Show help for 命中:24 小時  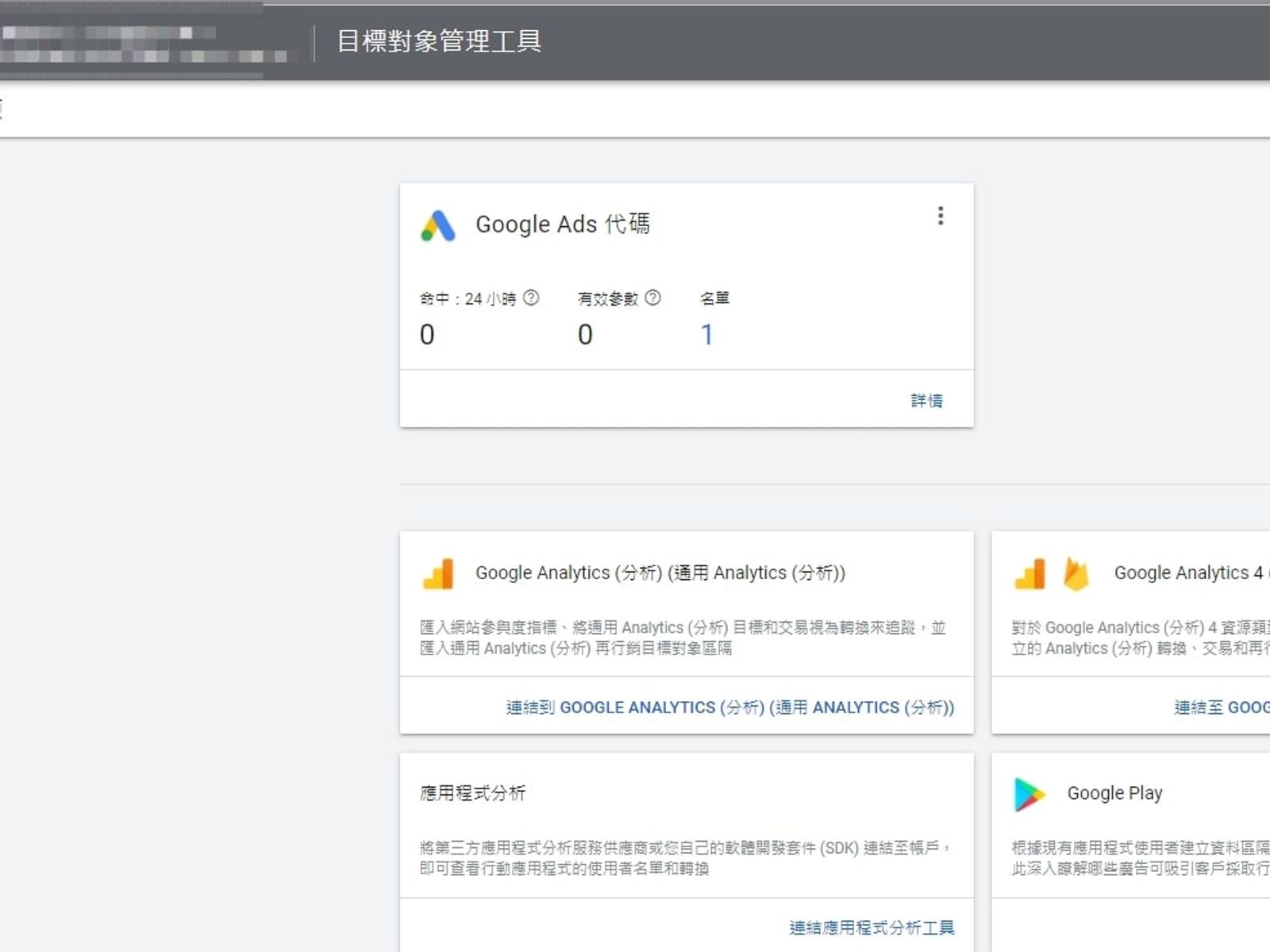pyautogui.click(x=531, y=297)
